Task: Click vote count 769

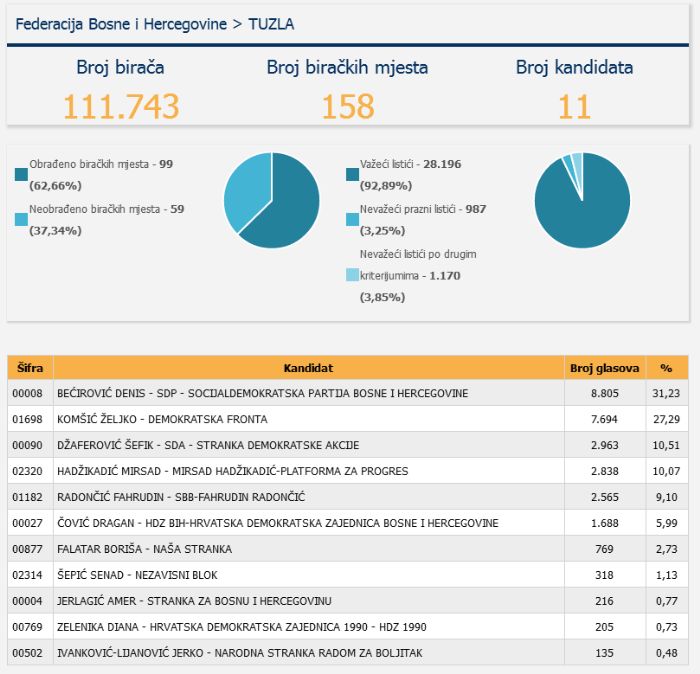Action: pyautogui.click(x=604, y=549)
